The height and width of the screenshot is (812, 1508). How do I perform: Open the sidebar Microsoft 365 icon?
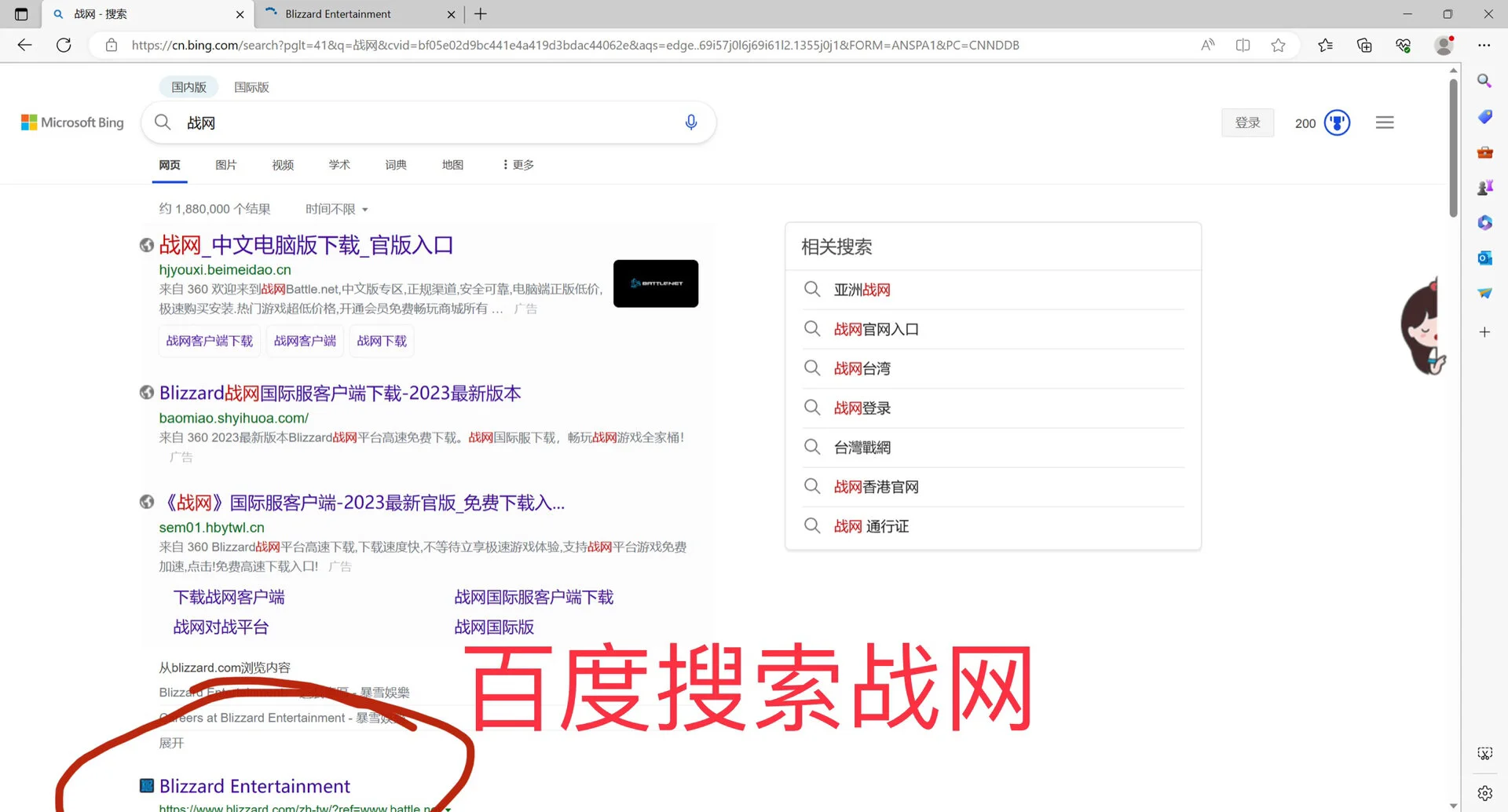point(1484,222)
